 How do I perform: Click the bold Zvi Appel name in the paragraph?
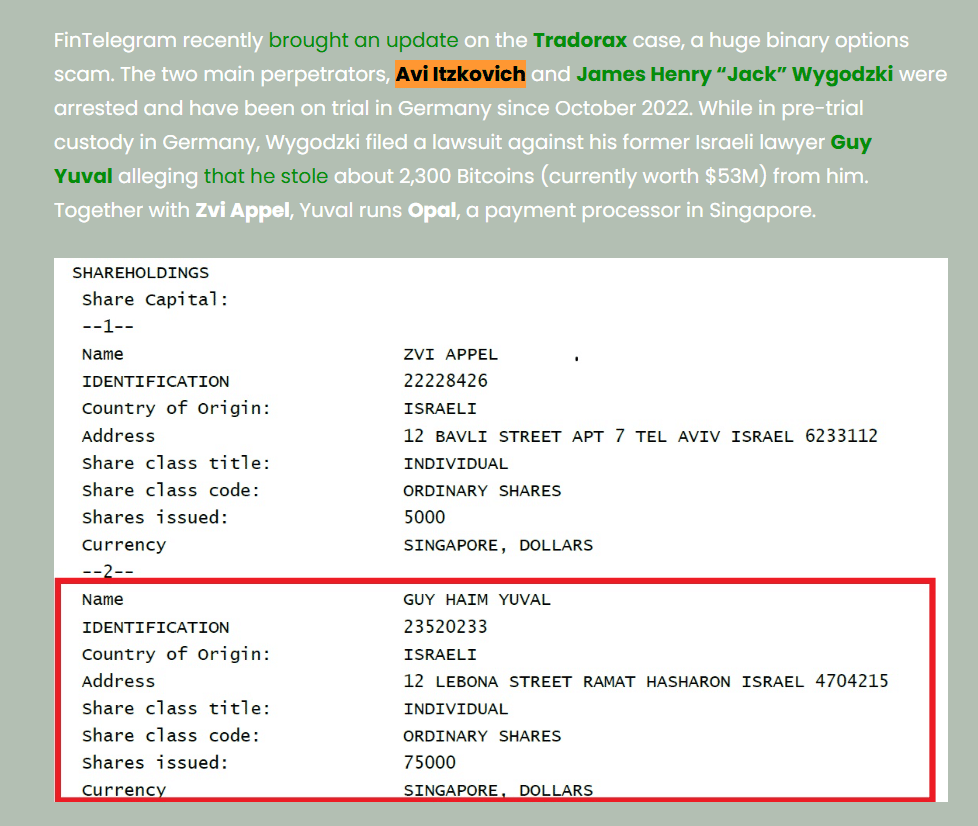pyautogui.click(x=240, y=211)
